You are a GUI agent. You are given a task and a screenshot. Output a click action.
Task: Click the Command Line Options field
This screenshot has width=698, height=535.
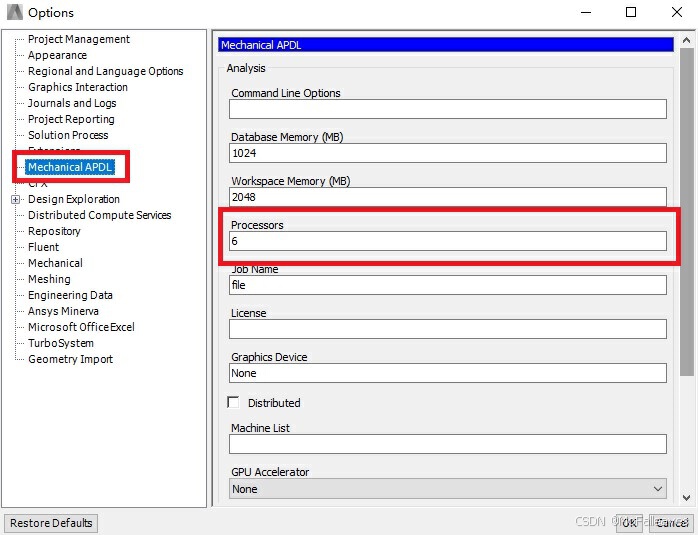pyautogui.click(x=448, y=109)
